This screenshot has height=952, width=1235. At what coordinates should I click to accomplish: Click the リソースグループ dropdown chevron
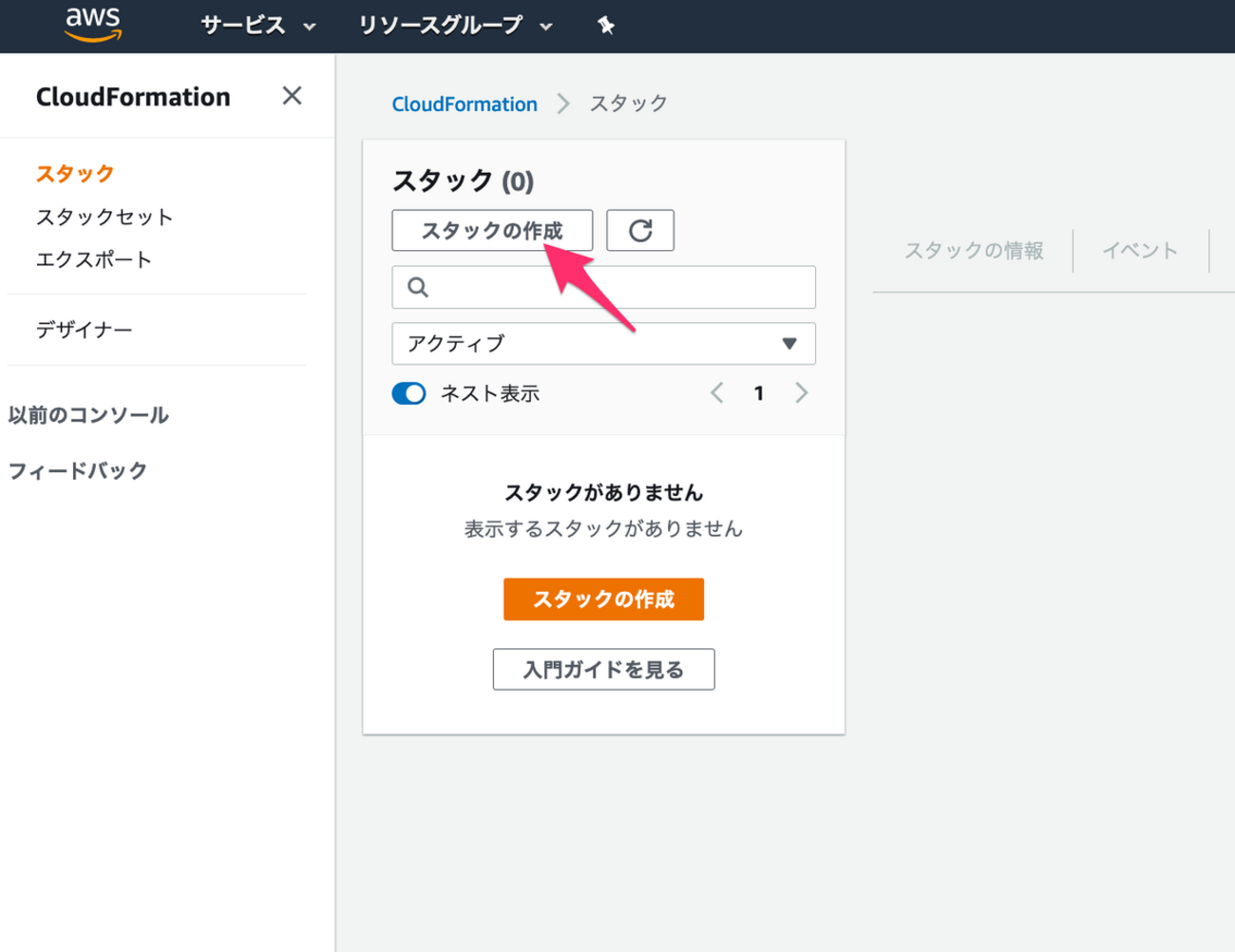[546, 27]
